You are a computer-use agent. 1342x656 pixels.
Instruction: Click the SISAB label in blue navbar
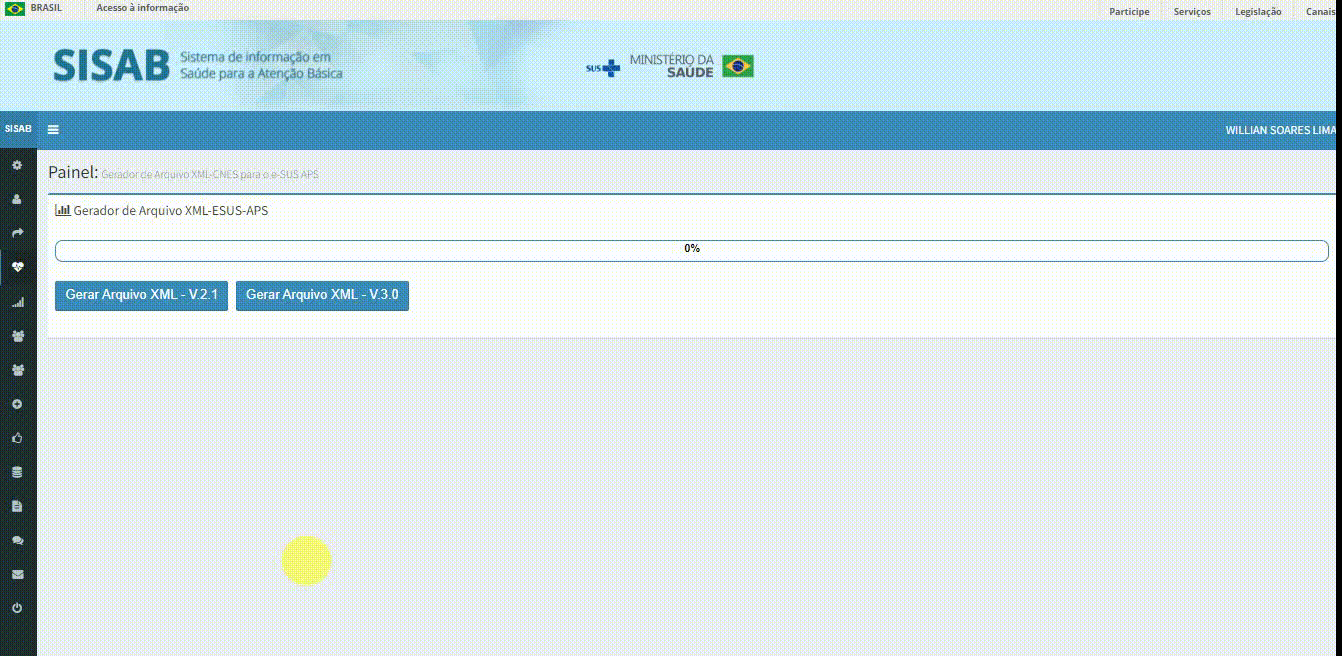click(x=18, y=129)
